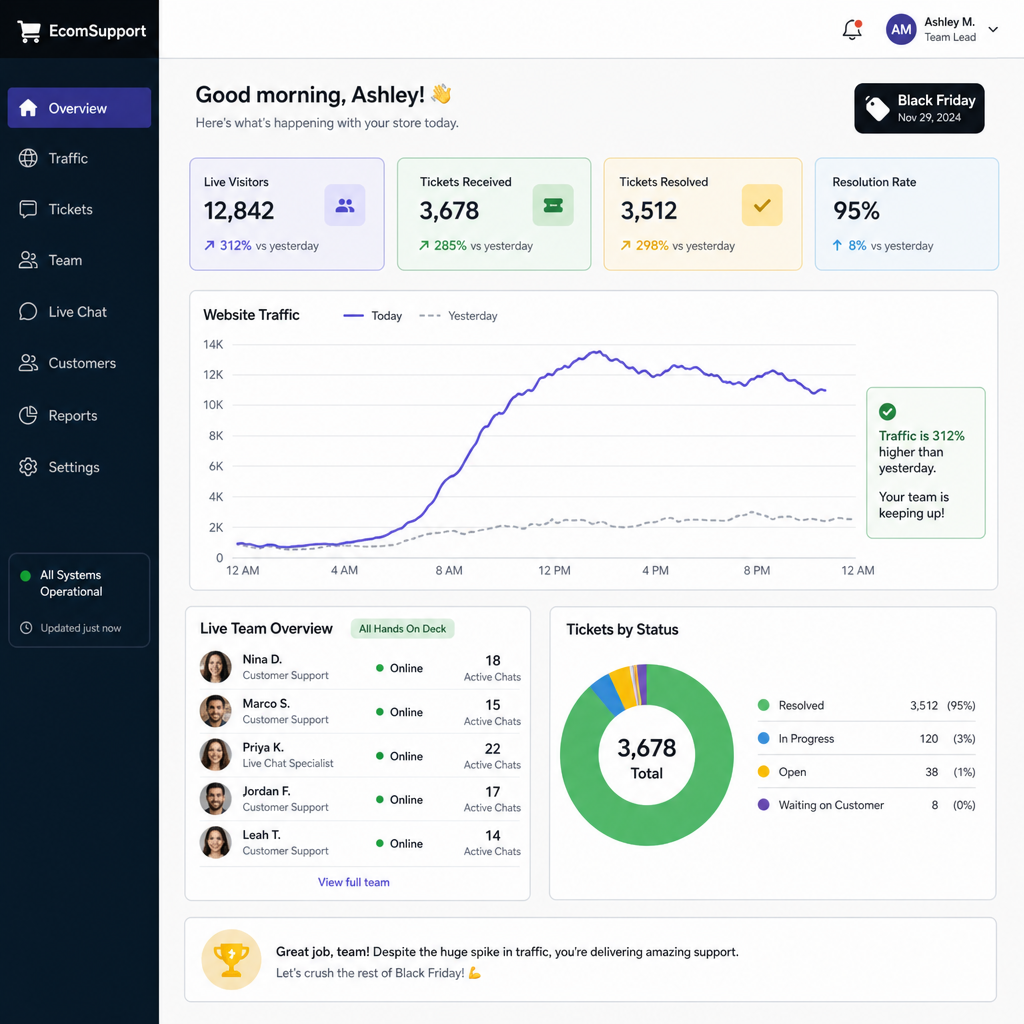Click the yellow Open legend dot
The width and height of the screenshot is (1024, 1024).
coord(763,772)
